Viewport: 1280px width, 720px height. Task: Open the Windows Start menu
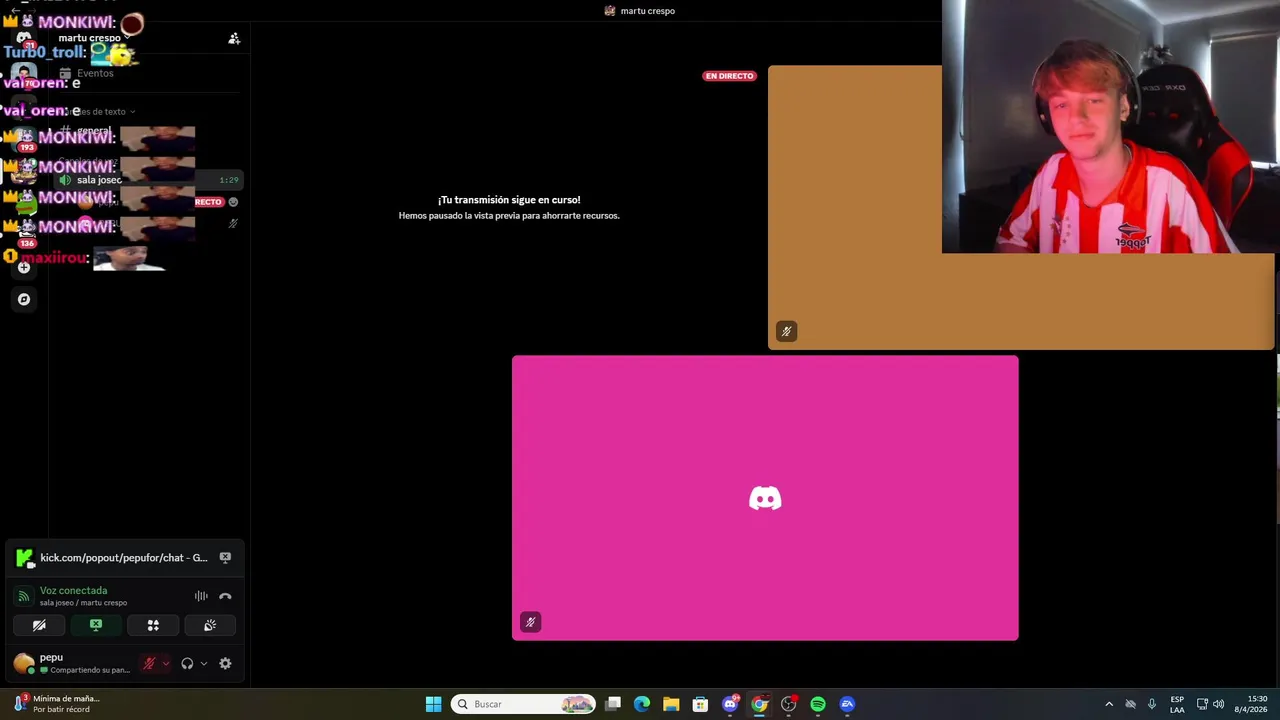point(433,704)
